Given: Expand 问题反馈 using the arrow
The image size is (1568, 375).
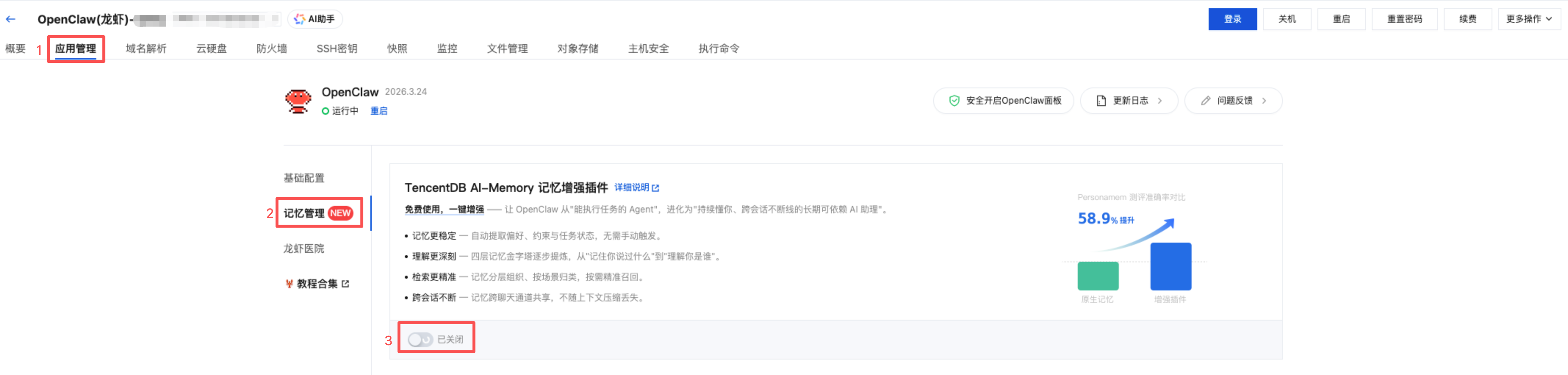Looking at the screenshot, I should coord(1264,100).
